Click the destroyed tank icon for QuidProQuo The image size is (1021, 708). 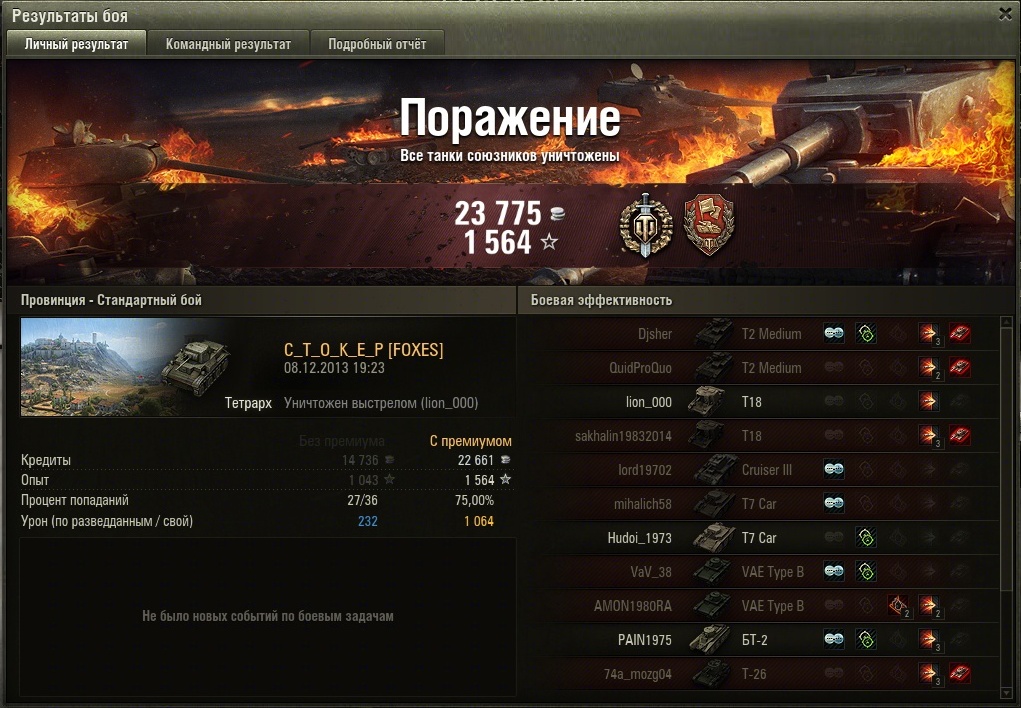(x=960, y=367)
